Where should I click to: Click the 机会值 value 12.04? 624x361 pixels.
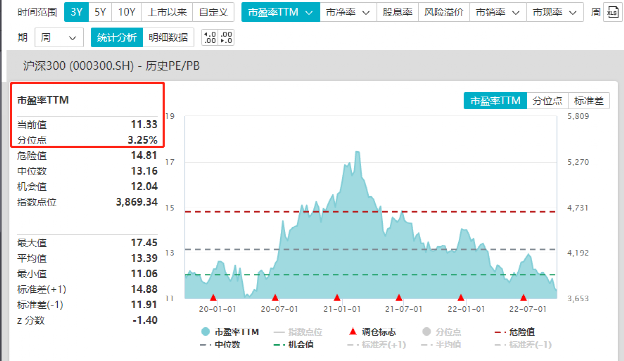click(x=144, y=187)
